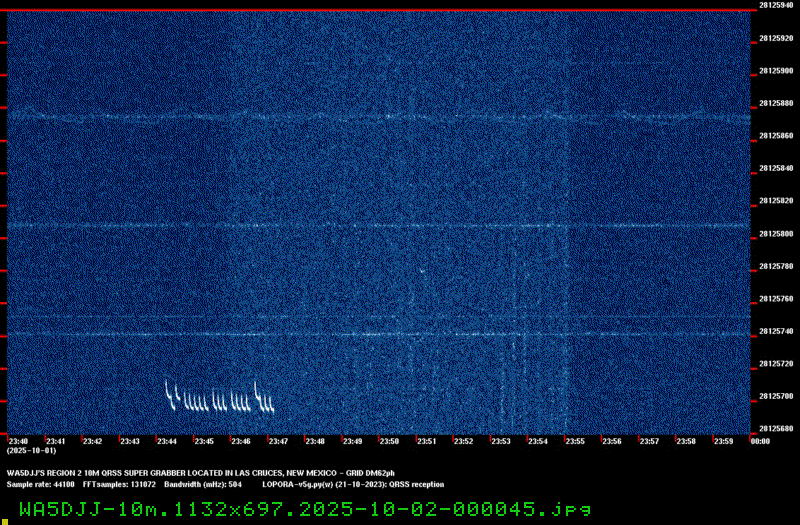Click the 28125900 frequency label
800x525 pixels.
click(776, 71)
